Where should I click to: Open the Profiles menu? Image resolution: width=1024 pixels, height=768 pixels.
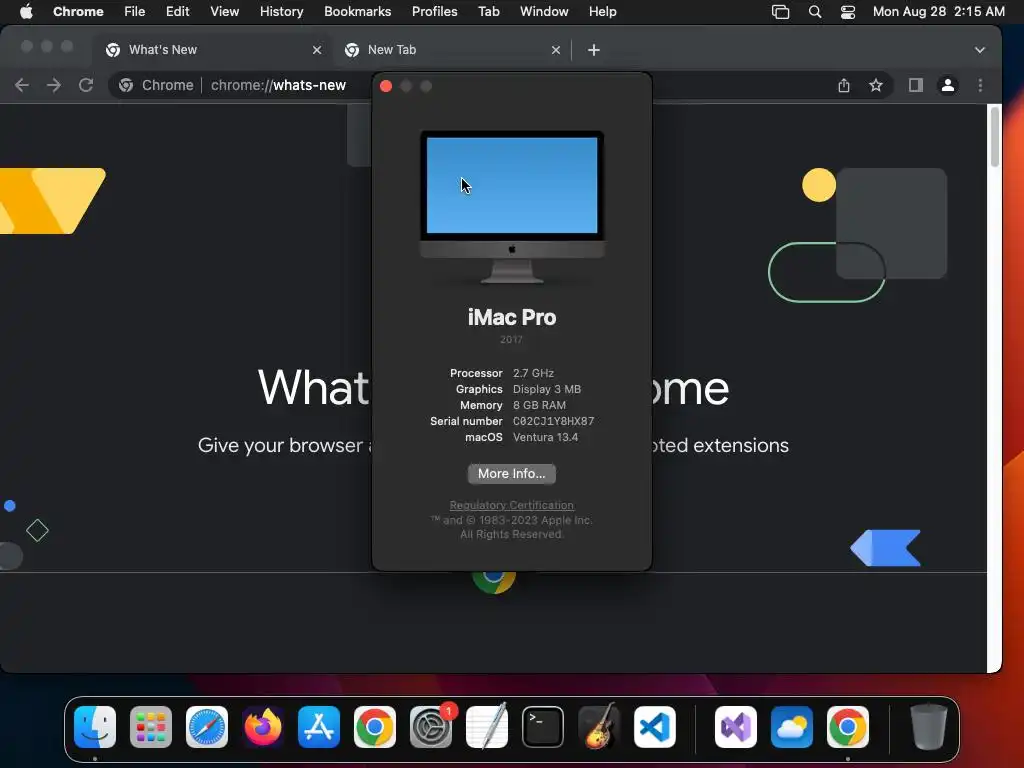pos(434,11)
